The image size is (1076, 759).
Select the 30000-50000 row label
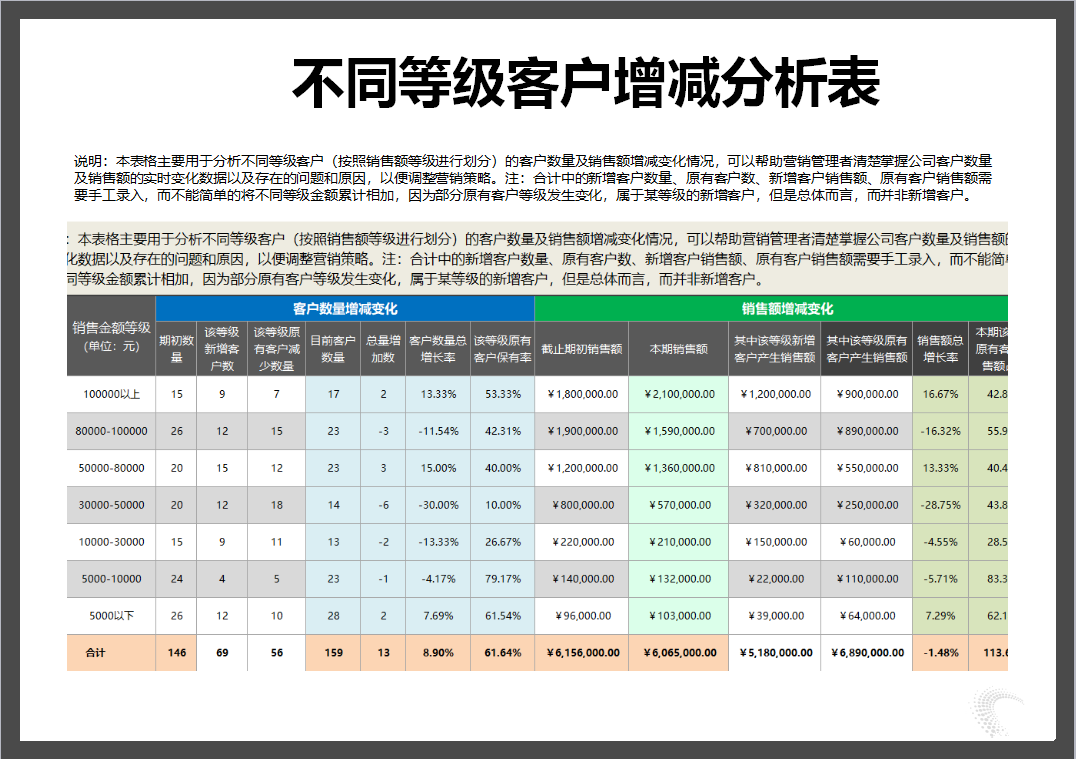click(x=111, y=505)
